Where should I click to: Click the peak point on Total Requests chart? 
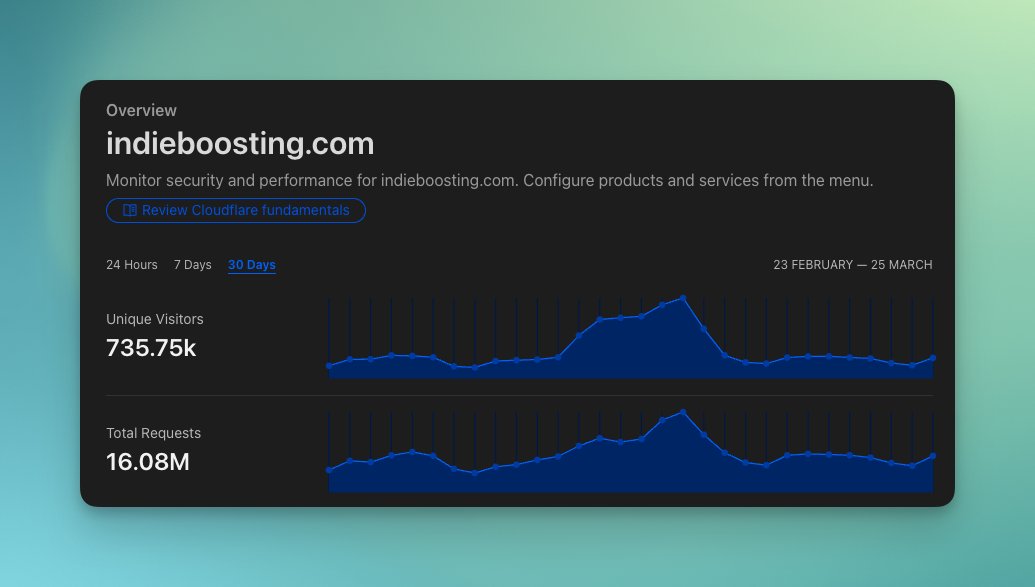coord(683,413)
